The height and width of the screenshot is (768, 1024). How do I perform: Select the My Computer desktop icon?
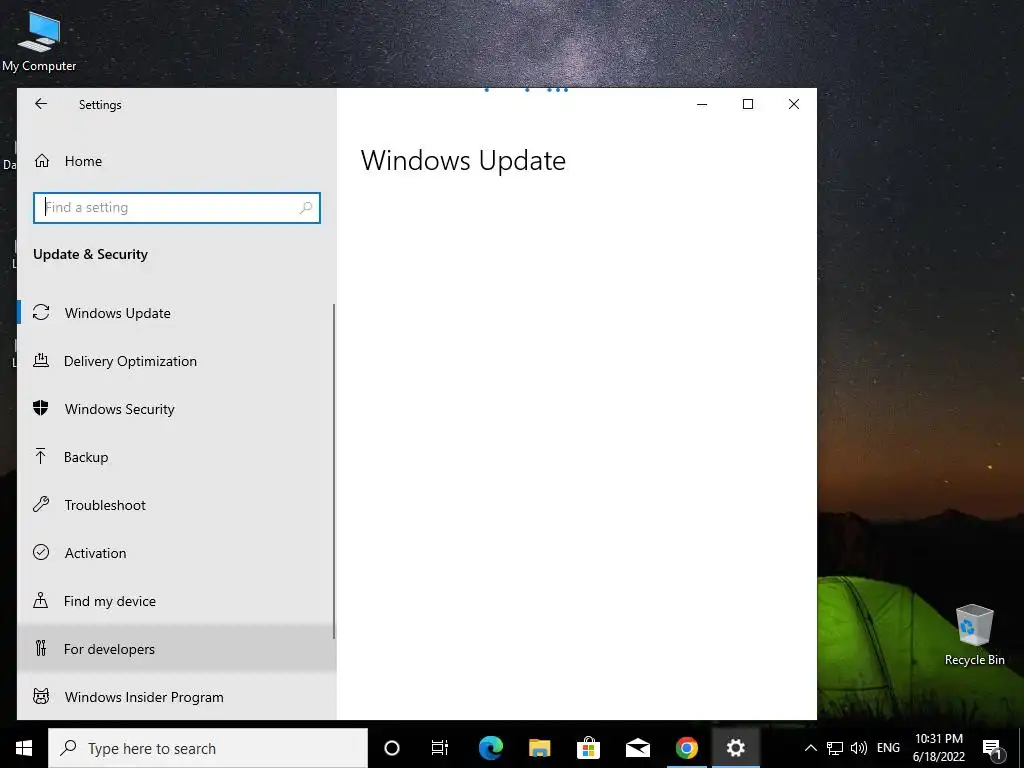pos(39,42)
